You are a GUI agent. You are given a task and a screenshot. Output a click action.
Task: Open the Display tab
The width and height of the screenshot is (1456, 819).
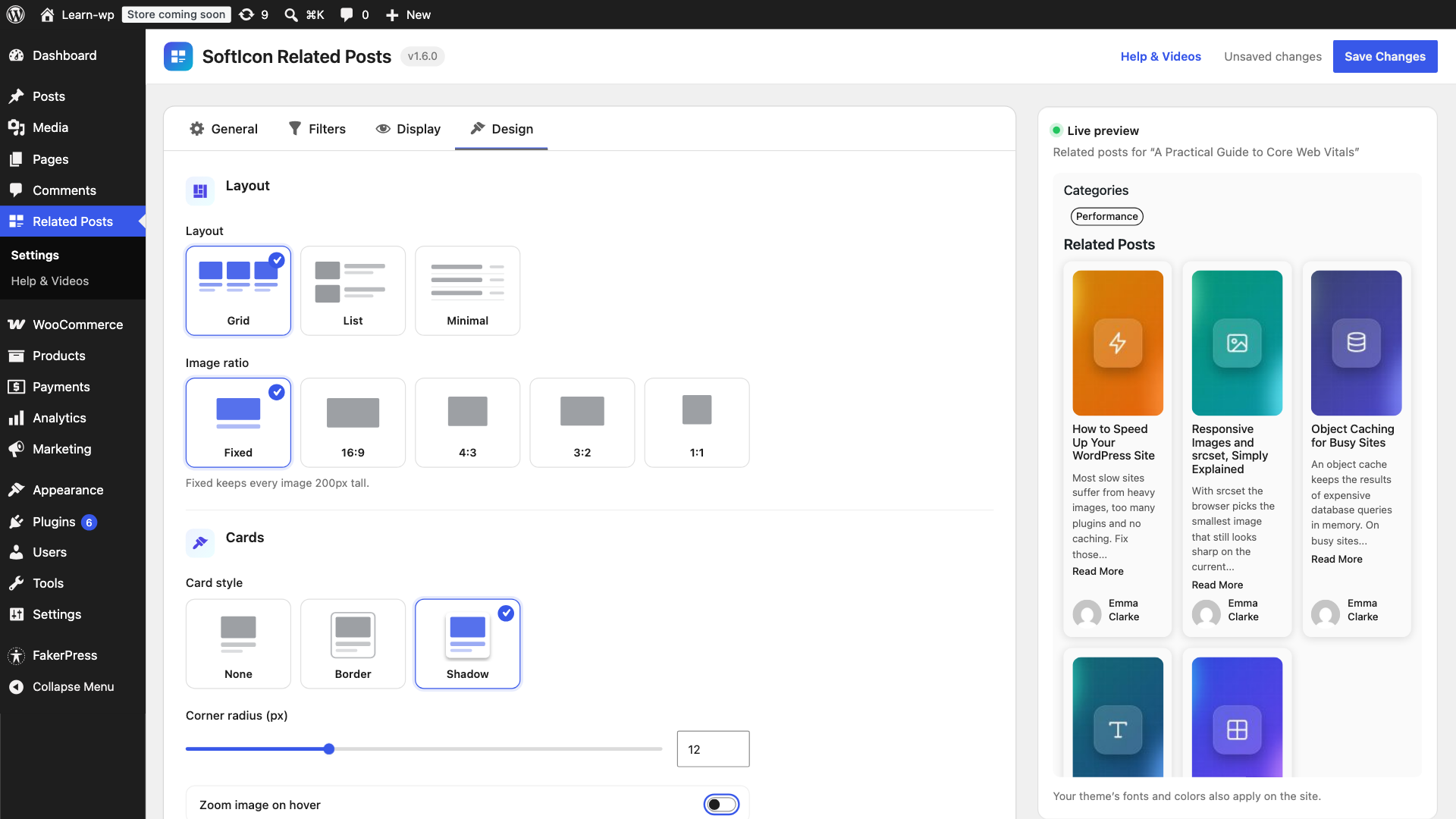pyautogui.click(x=408, y=129)
